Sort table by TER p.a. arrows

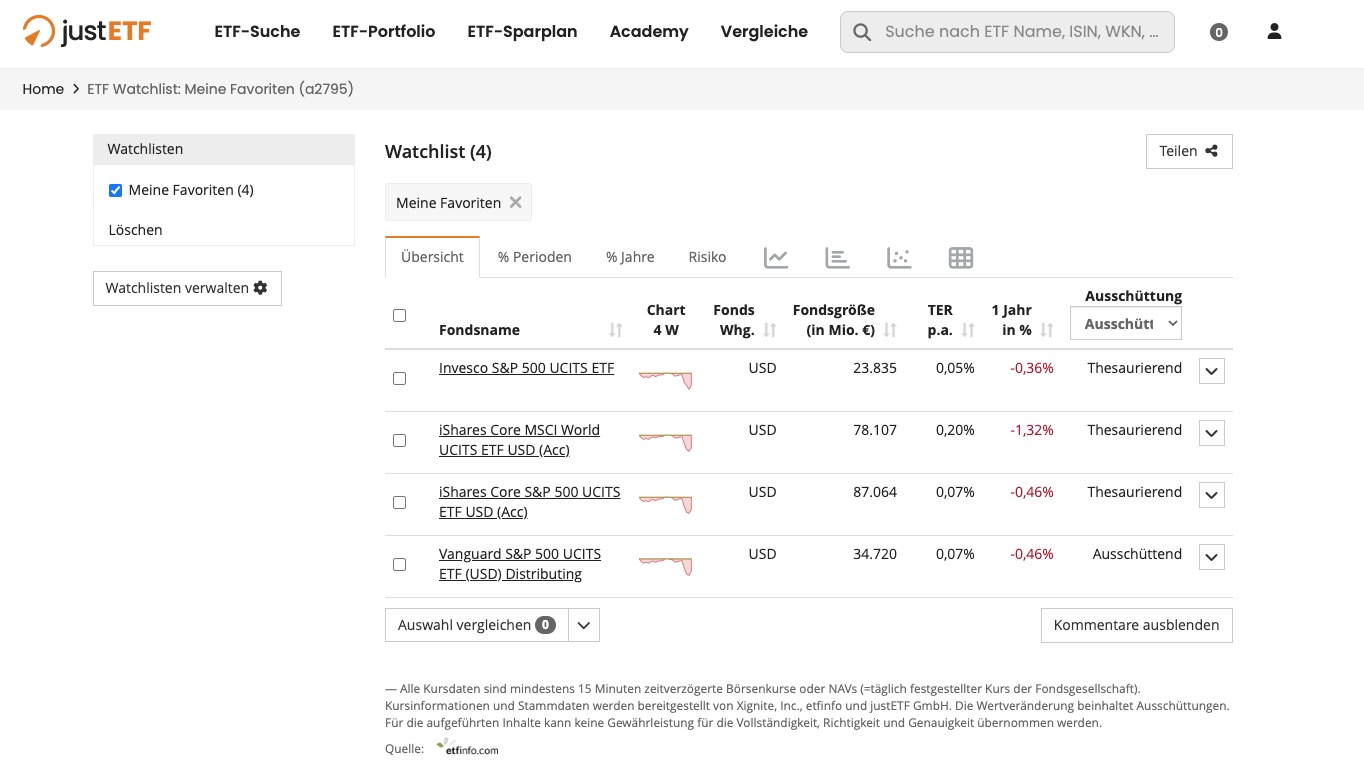coord(968,330)
